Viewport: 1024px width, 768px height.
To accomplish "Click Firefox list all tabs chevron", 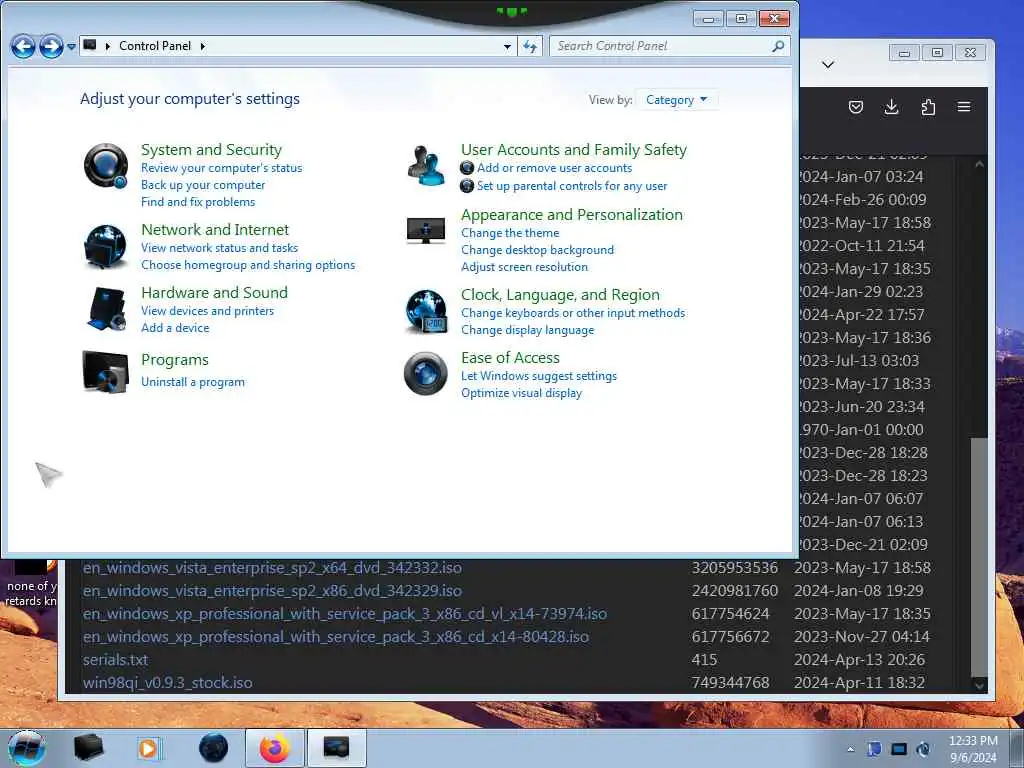I will [827, 64].
